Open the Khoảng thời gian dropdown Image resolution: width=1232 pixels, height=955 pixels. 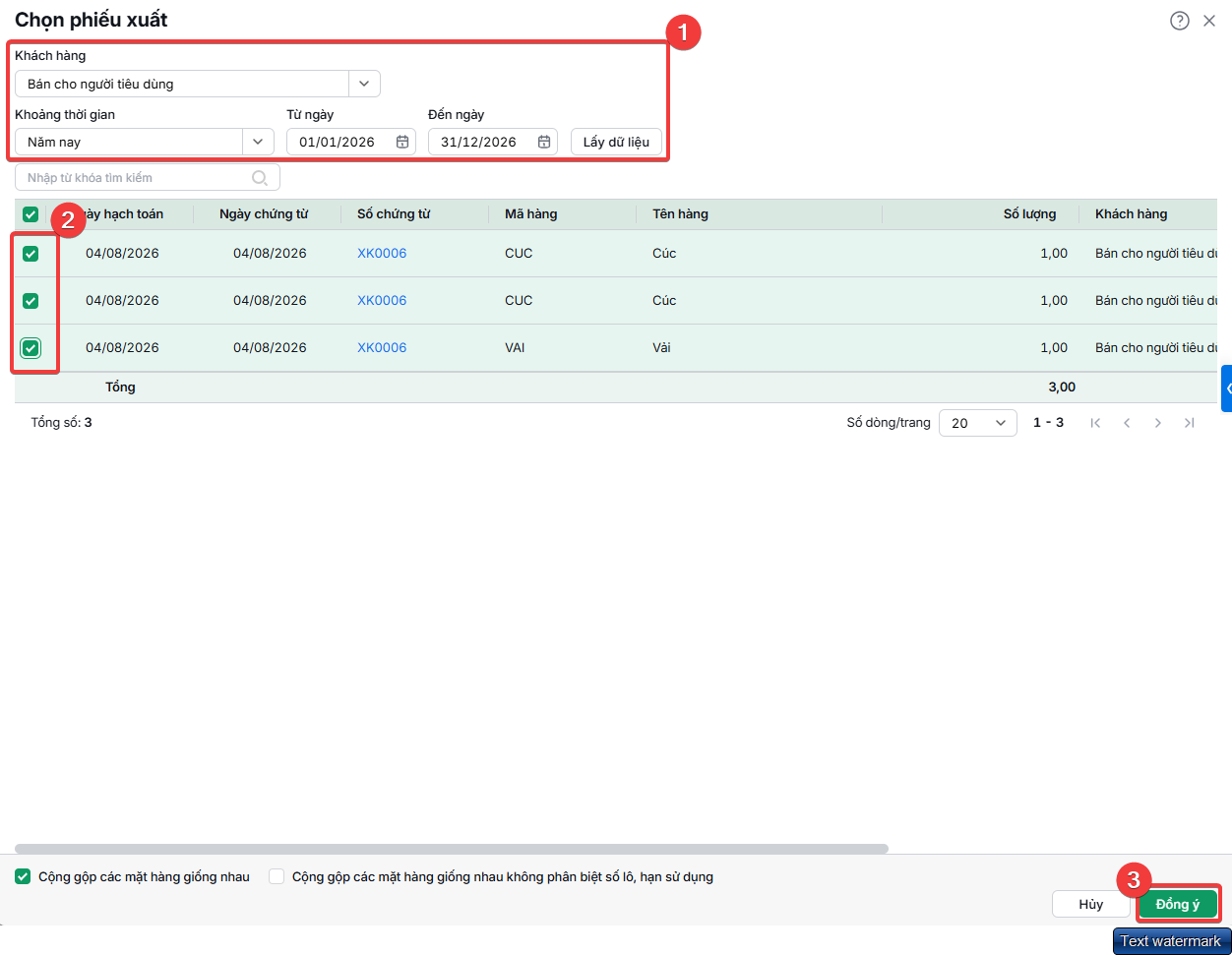258,142
